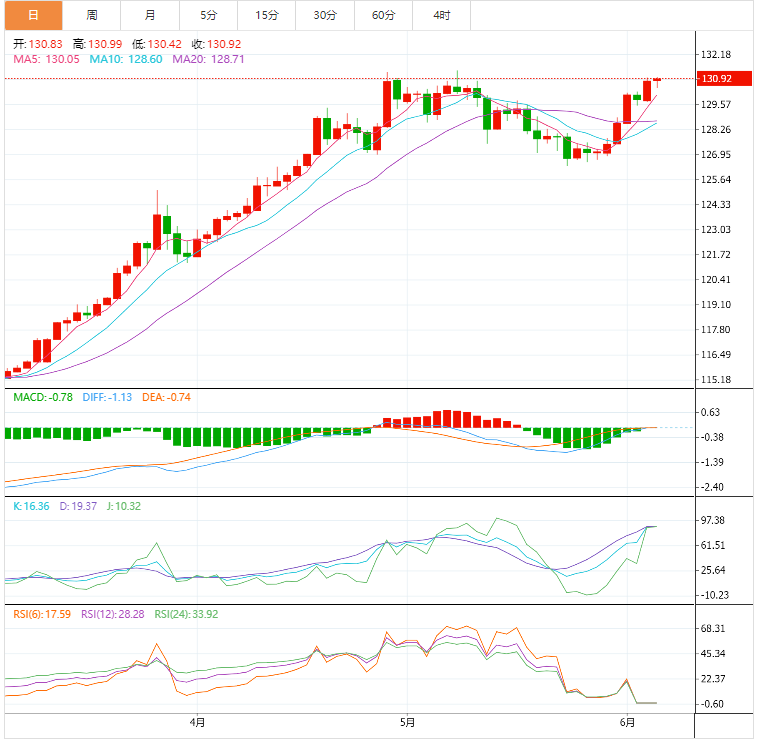This screenshot has width=758, height=750.
Task: Click the MA5: 130.05 legend label
Action: tap(46, 60)
